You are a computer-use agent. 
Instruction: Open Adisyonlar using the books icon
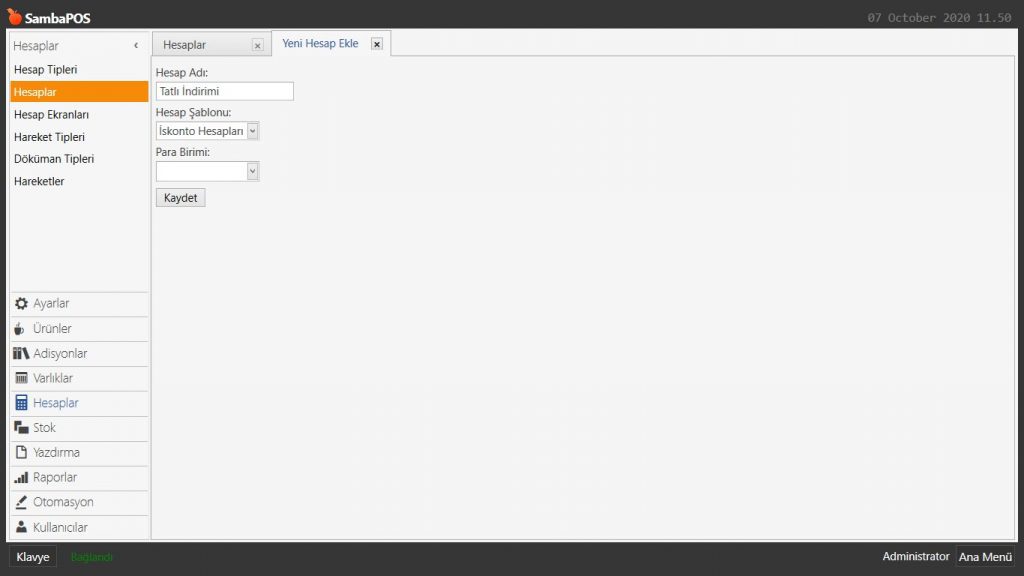(x=21, y=354)
